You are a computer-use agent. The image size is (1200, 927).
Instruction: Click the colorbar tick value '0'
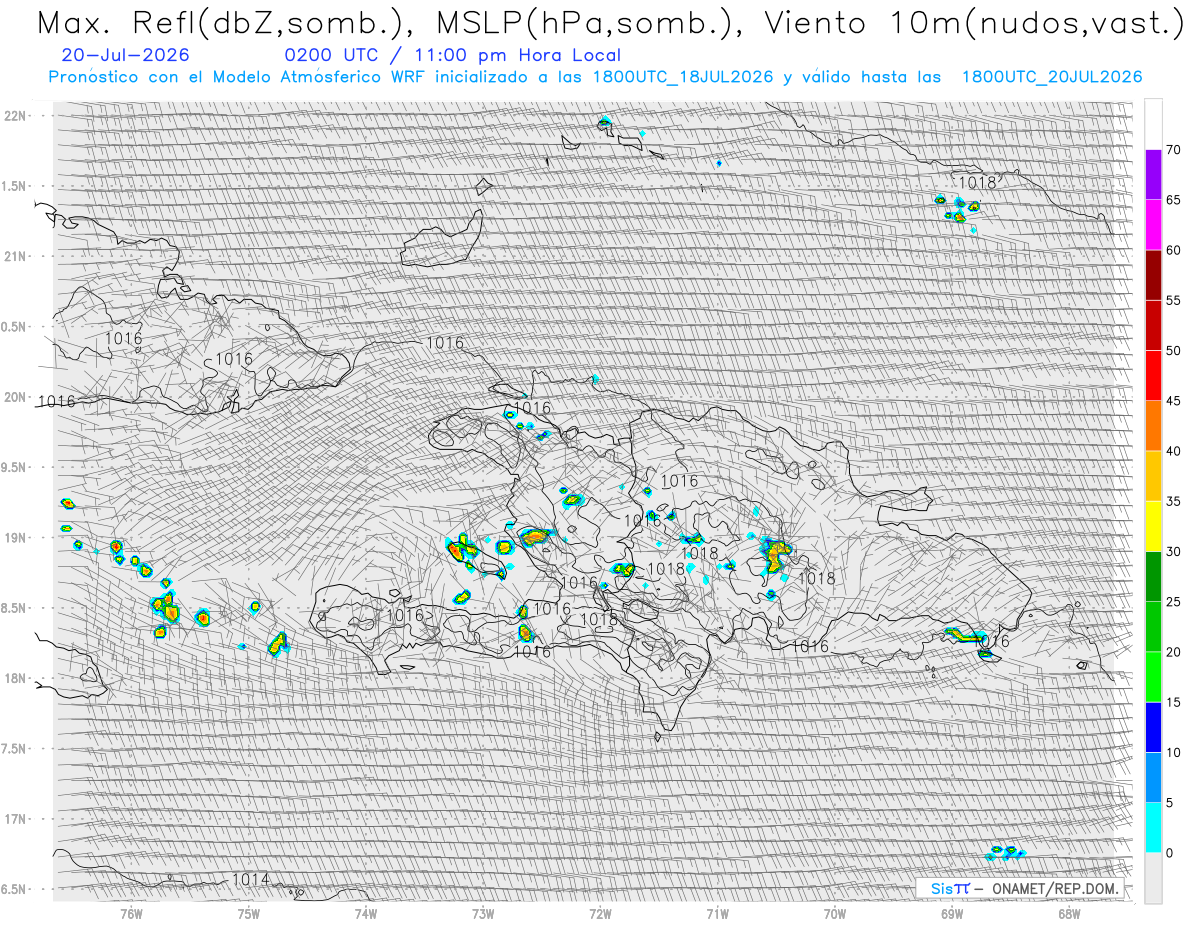(1169, 852)
